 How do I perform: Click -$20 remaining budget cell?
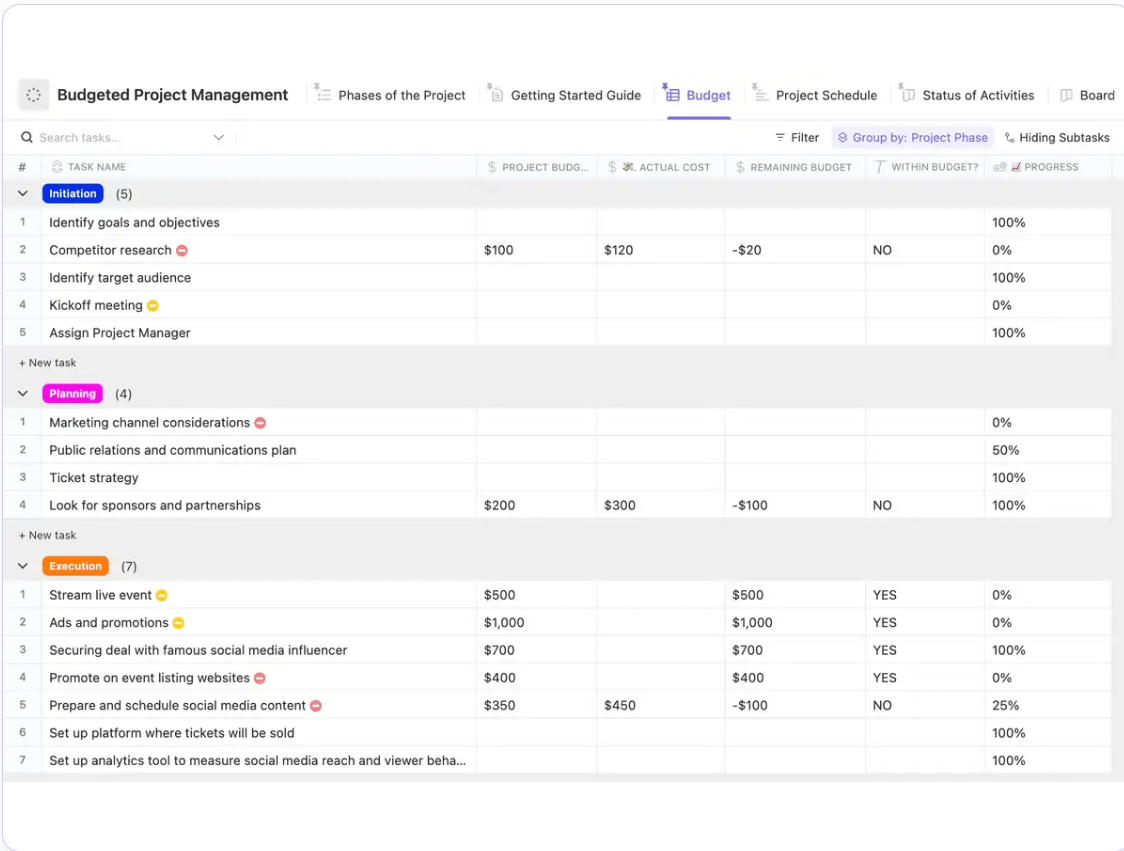click(747, 250)
